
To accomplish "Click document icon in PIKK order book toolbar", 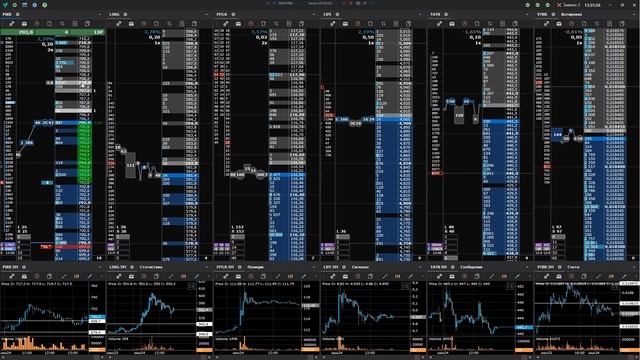I will pyautogui.click(x=49, y=24).
